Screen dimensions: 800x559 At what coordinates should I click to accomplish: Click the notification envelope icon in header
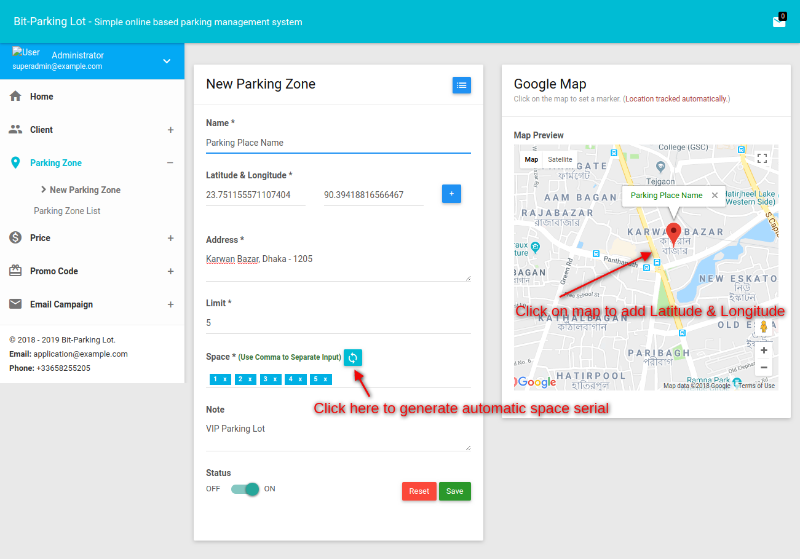coord(779,21)
